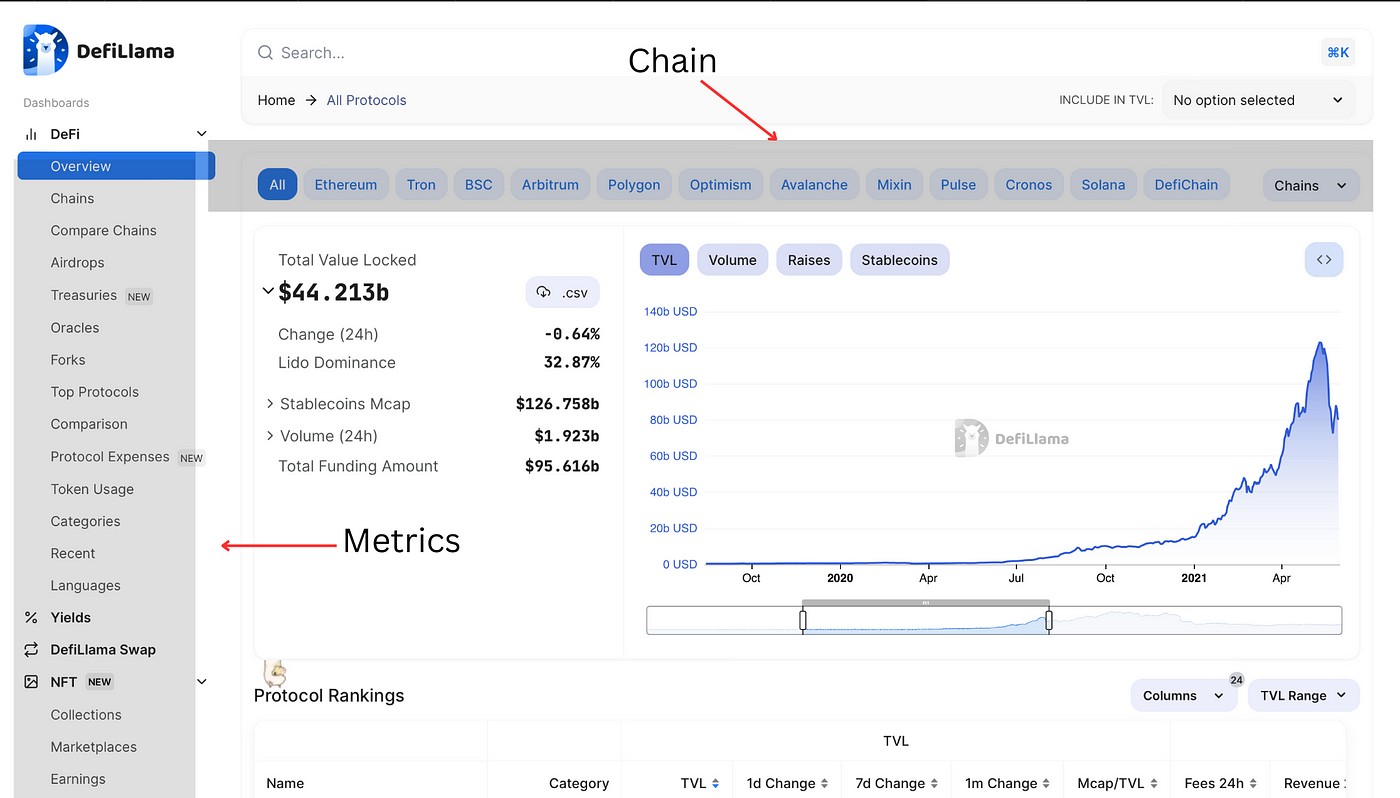This screenshot has width=1400, height=798.
Task: Toggle the Volume chart series
Action: click(x=732, y=260)
